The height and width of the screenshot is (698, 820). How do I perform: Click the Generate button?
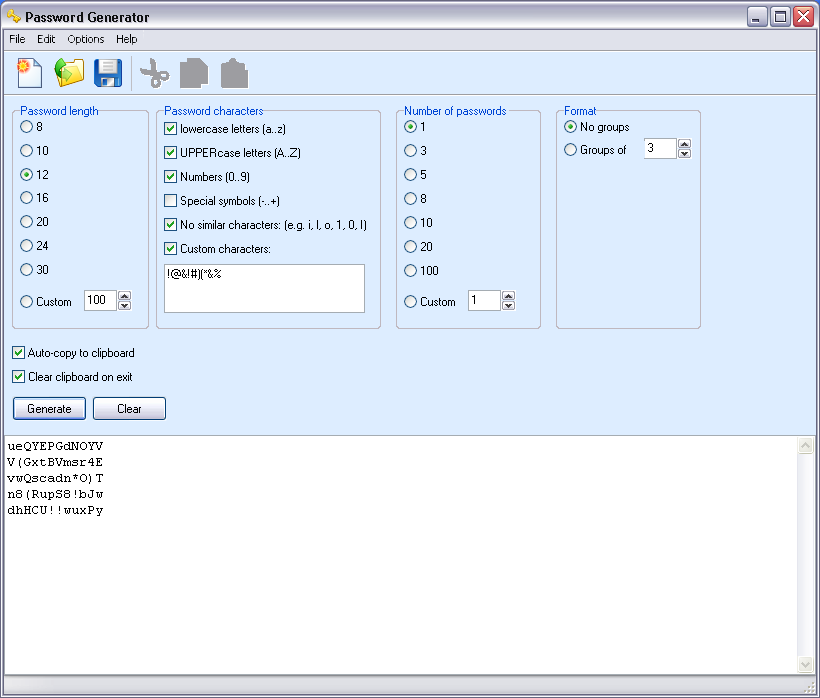[49, 408]
